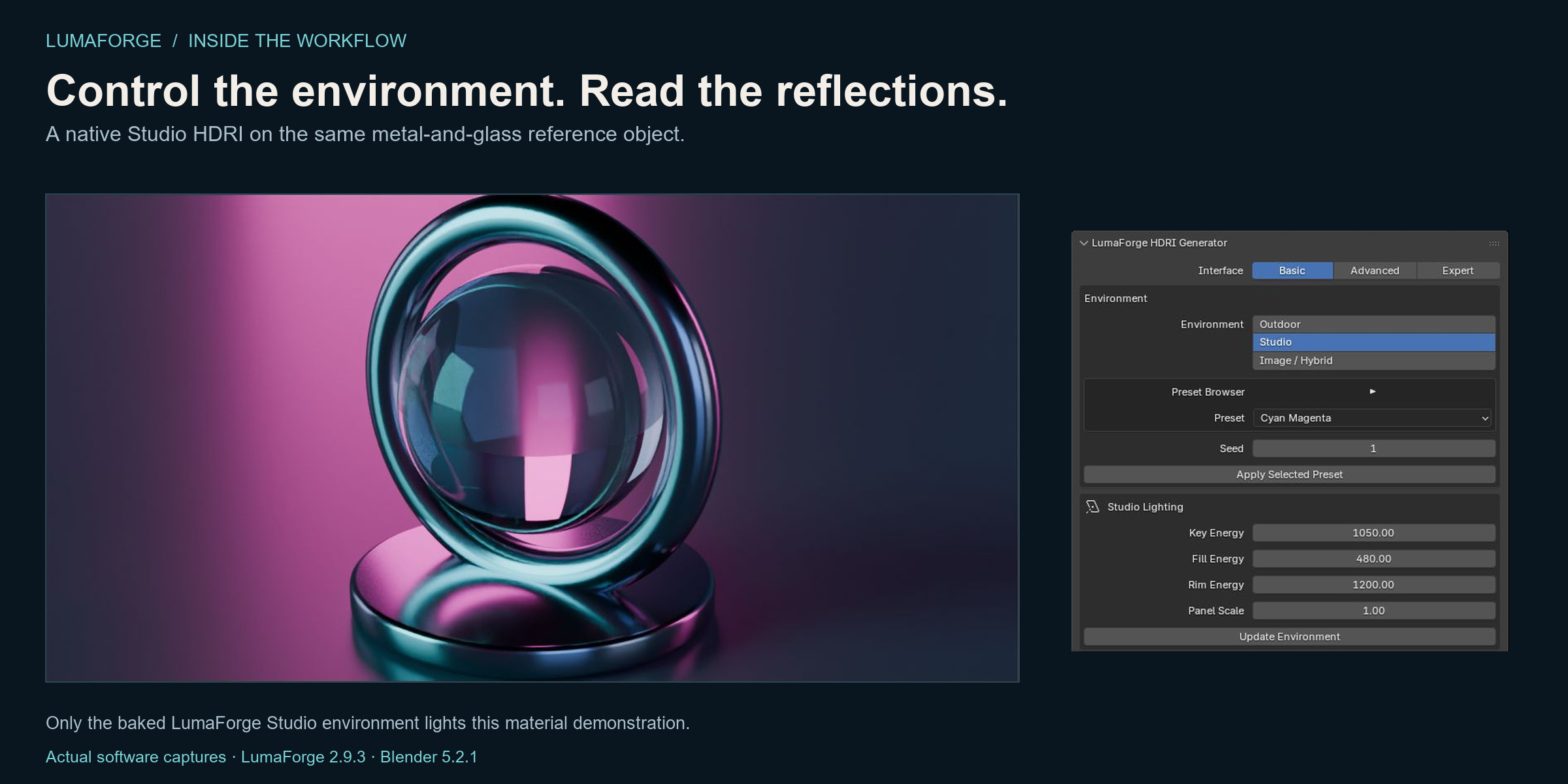The image size is (1568, 784).
Task: Choose the Image / Hybrid environment option
Action: (x=1374, y=361)
